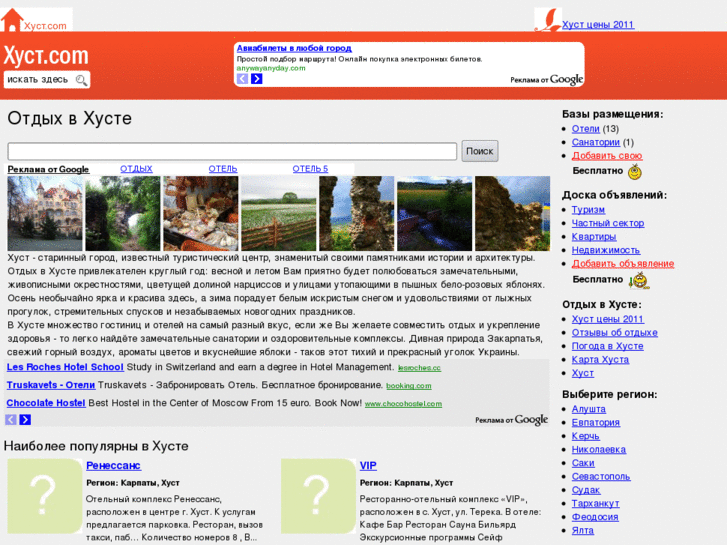Select the Тарханкут region
The image size is (727, 545).
[596, 503]
